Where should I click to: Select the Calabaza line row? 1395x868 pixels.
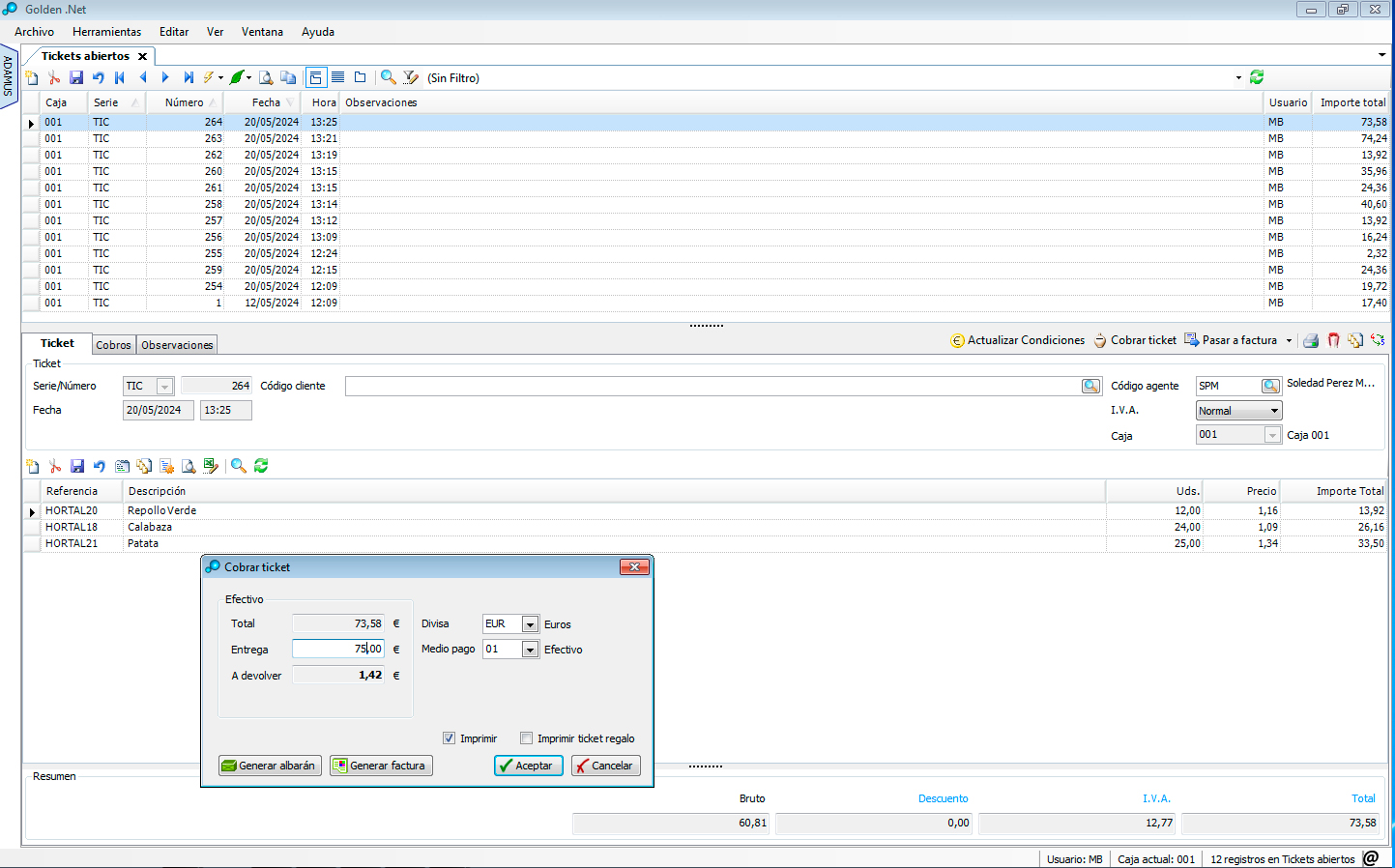[705, 527]
